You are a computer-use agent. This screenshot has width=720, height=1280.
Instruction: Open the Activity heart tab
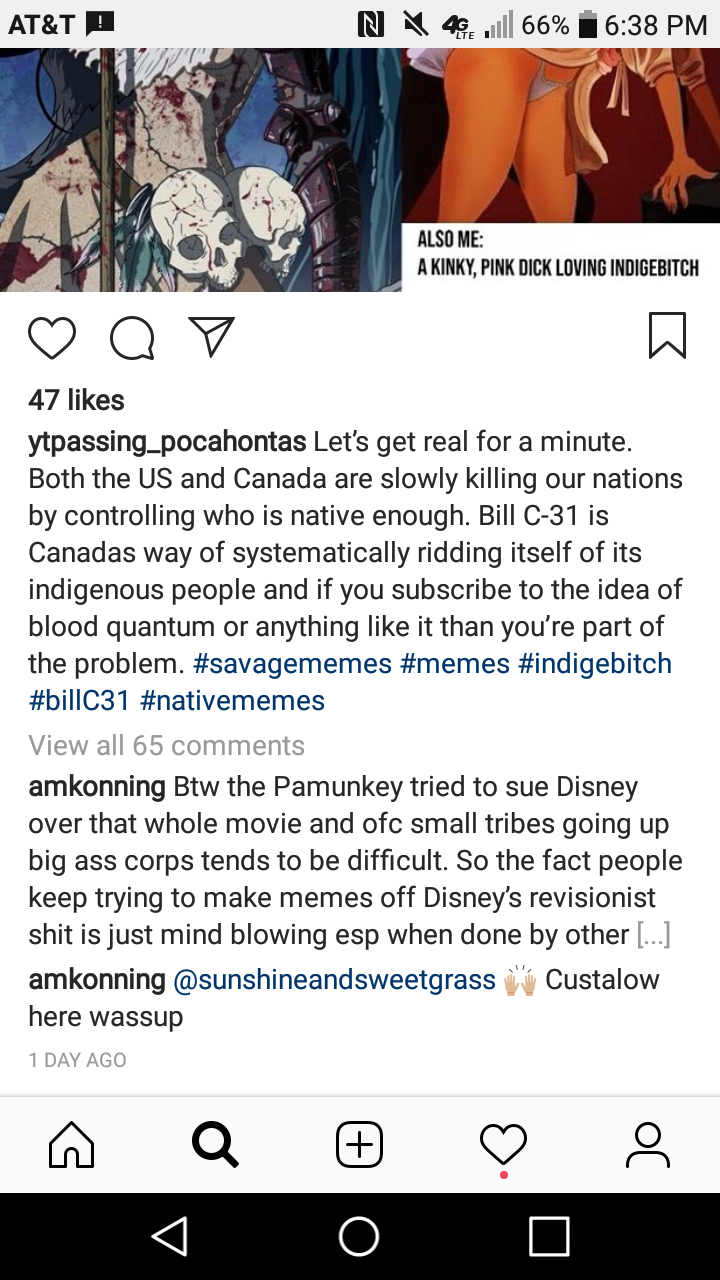click(x=503, y=1144)
